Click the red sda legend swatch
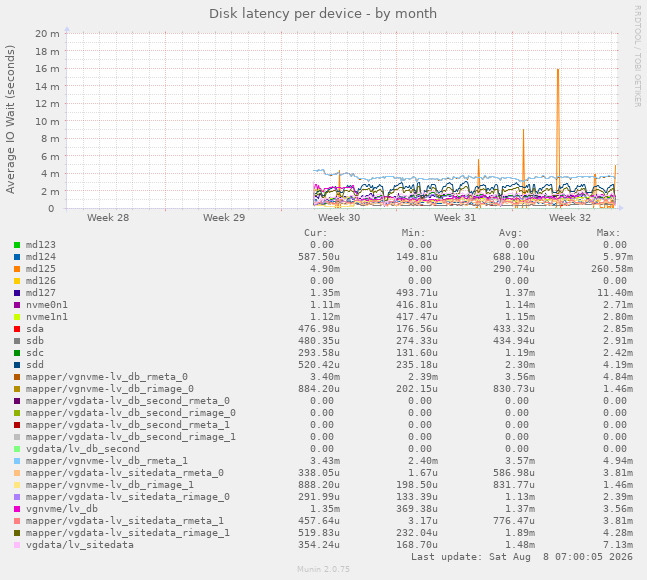The width and height of the screenshot is (647, 580). [17, 329]
